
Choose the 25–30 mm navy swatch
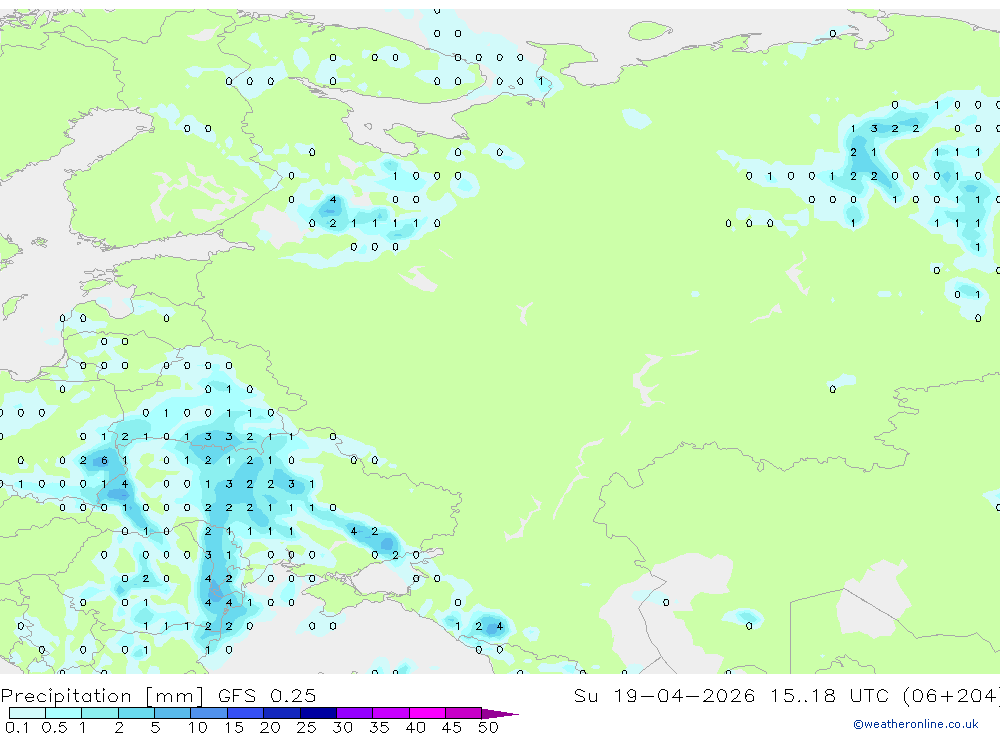(x=318, y=713)
